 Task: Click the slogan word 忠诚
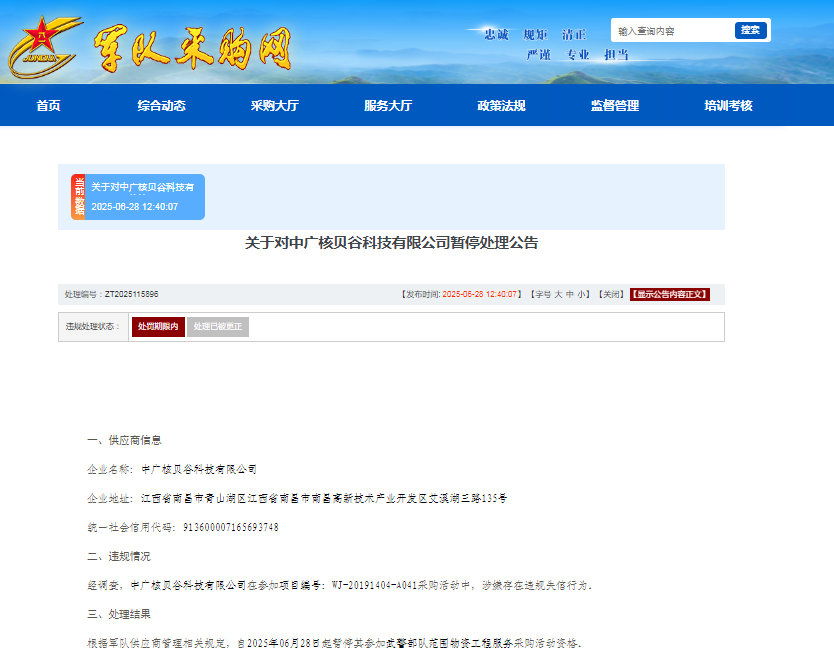point(496,35)
